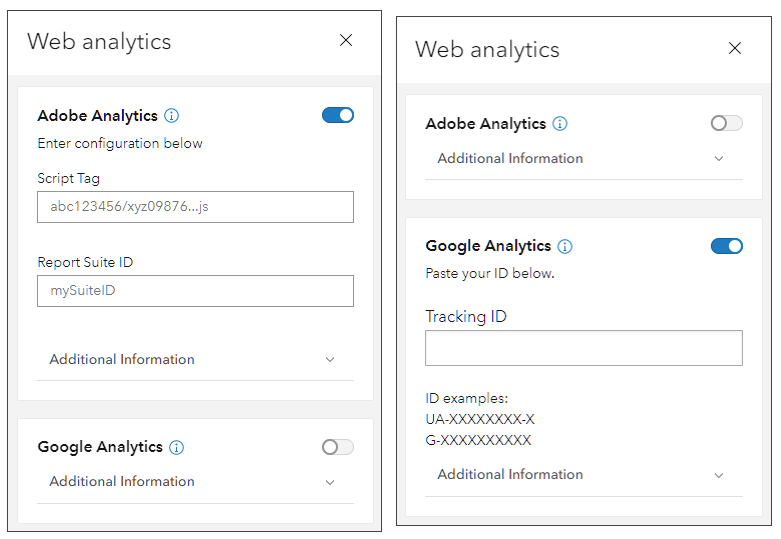
Task: Close the right Web analytics panel
Action: pos(735,48)
